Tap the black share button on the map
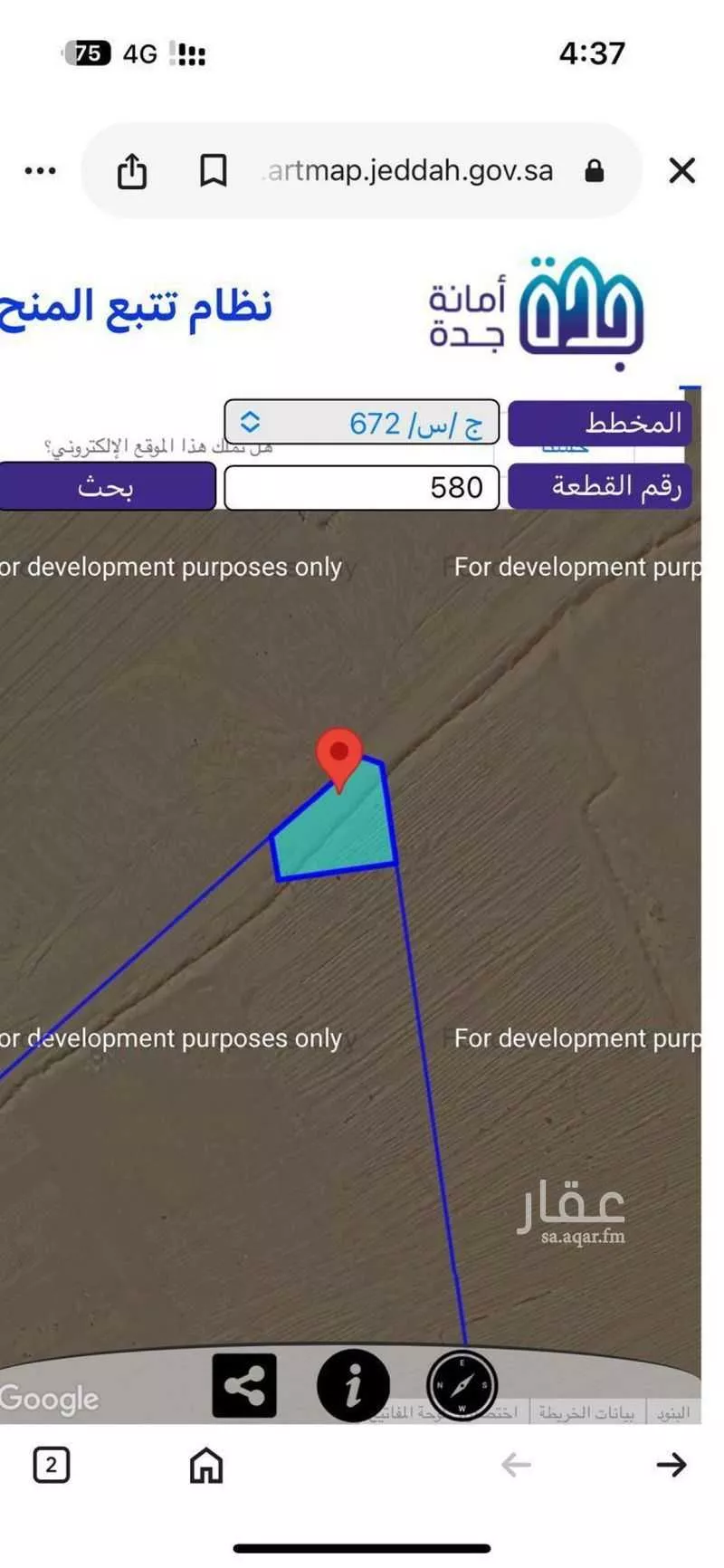 click(x=243, y=1385)
